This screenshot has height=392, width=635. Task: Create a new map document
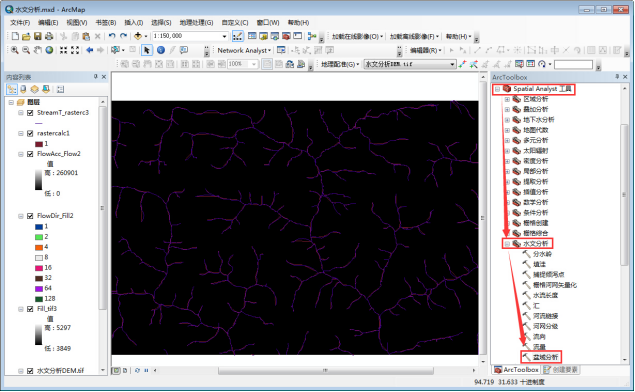(x=15, y=36)
